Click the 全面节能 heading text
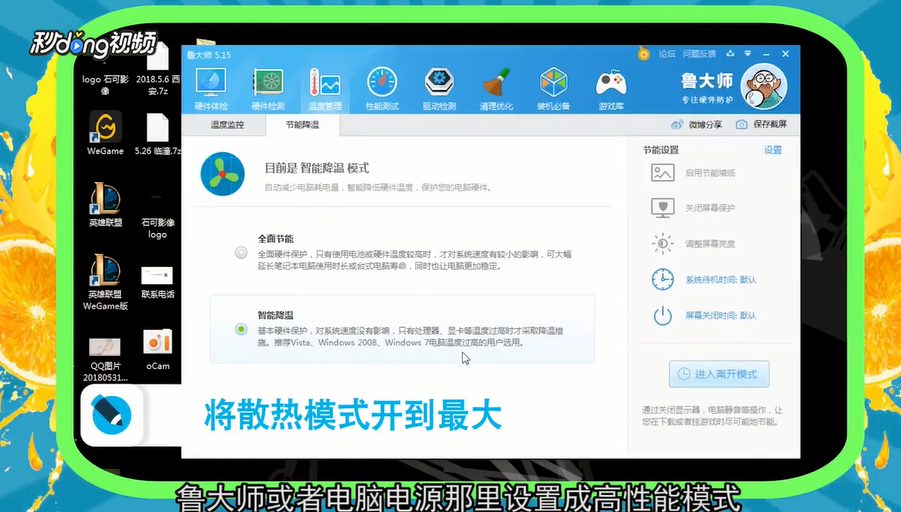 point(276,238)
